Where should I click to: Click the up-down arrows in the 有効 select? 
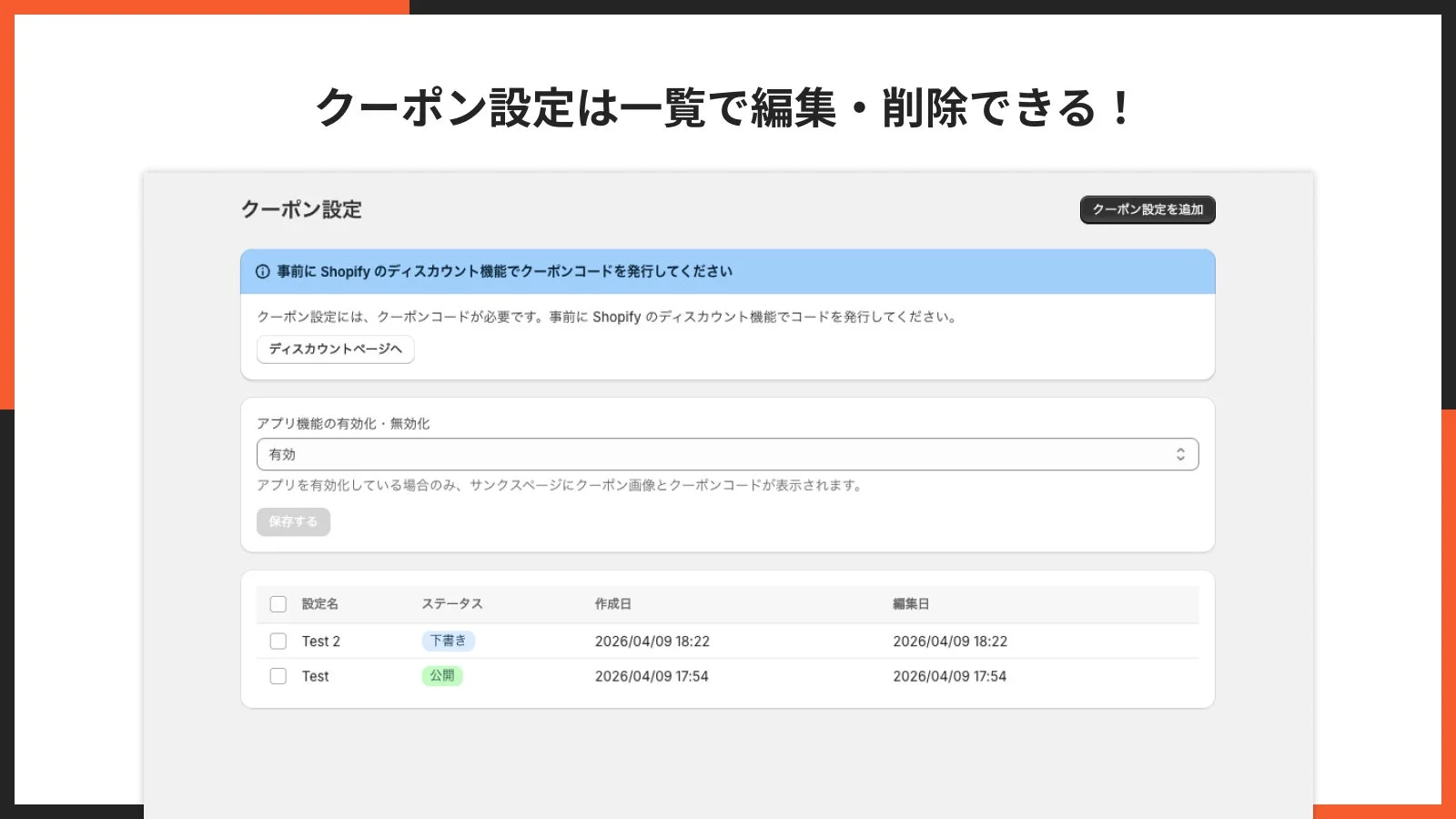point(1180,454)
